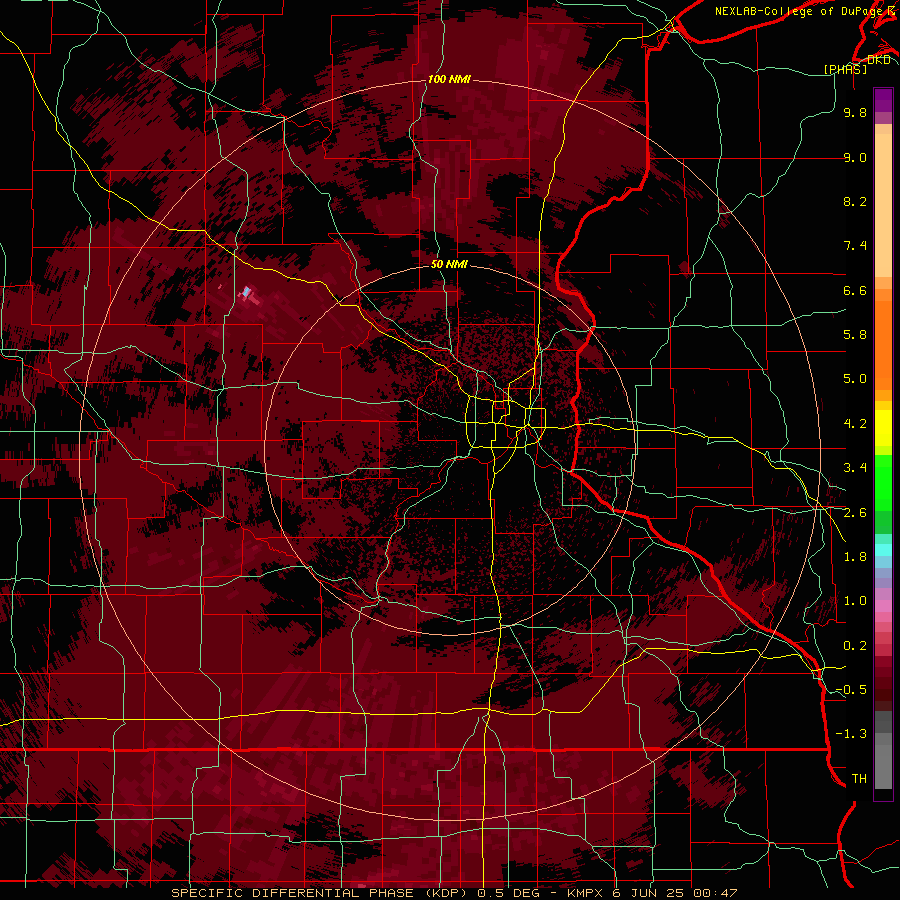Click the 9.0 value on color scale
Image resolution: width=900 pixels, height=900 pixels.
point(855,157)
